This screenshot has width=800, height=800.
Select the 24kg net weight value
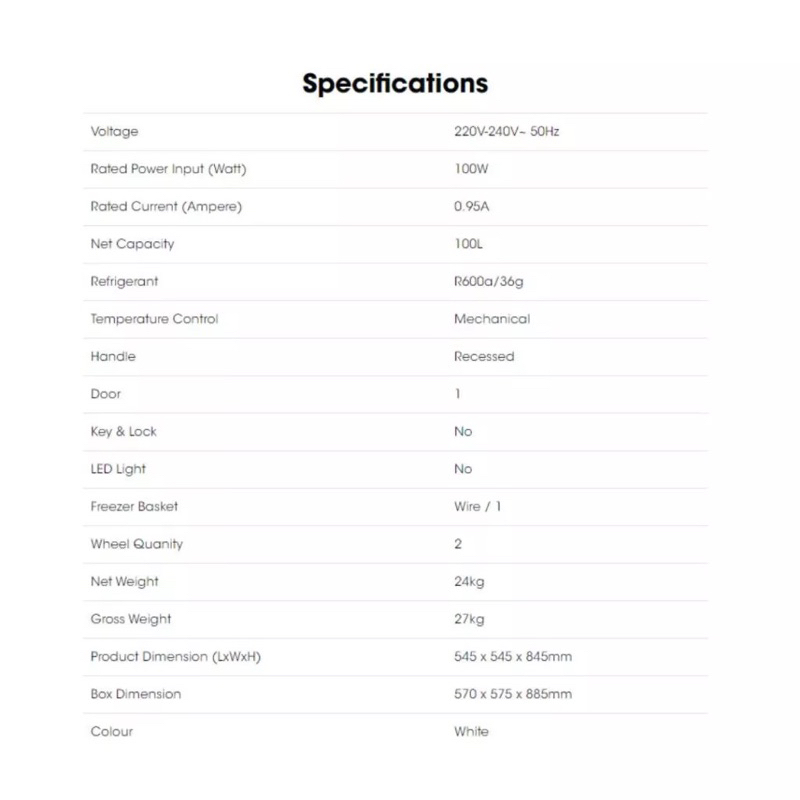click(x=468, y=581)
